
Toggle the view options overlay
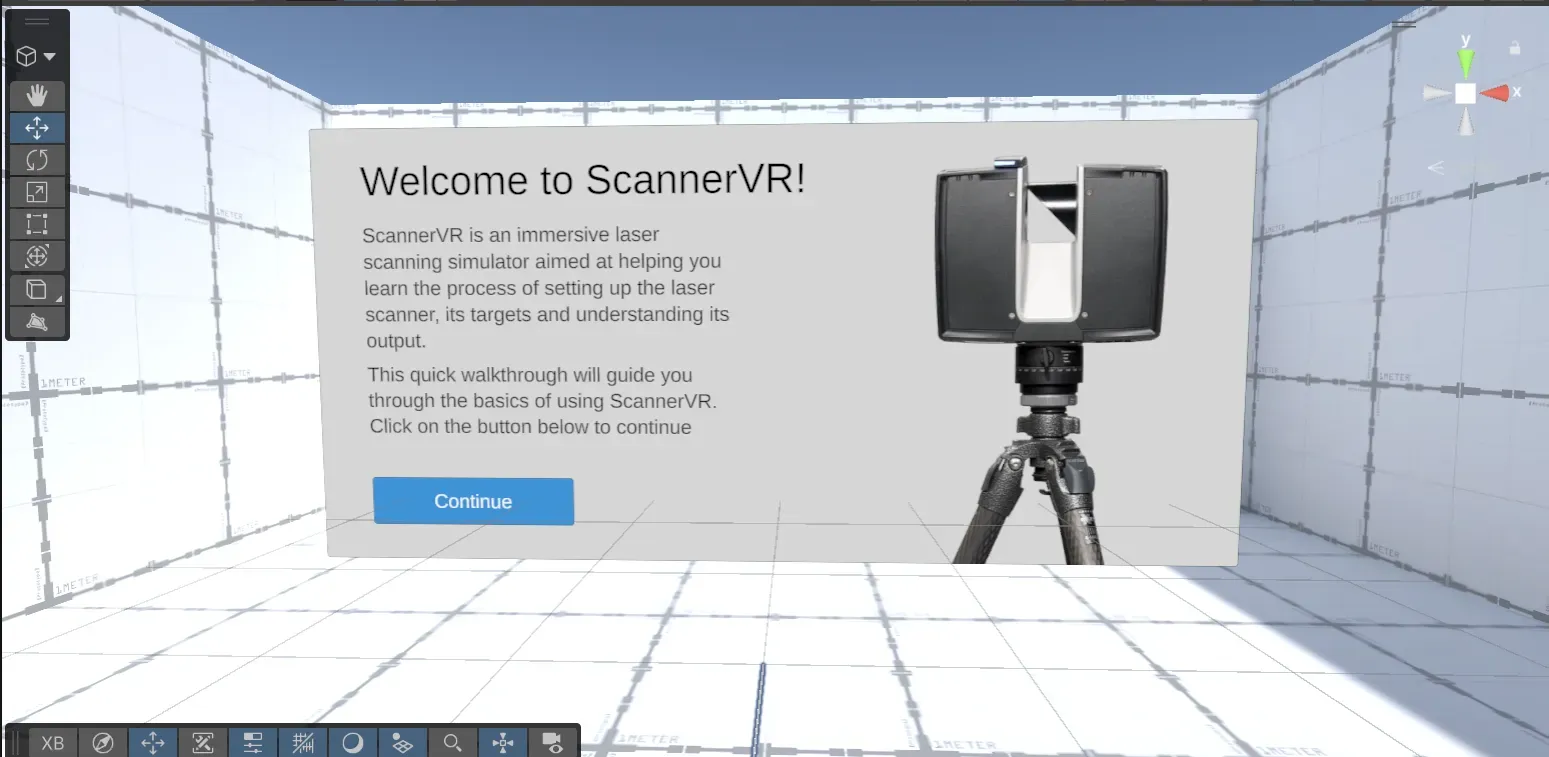click(503, 742)
